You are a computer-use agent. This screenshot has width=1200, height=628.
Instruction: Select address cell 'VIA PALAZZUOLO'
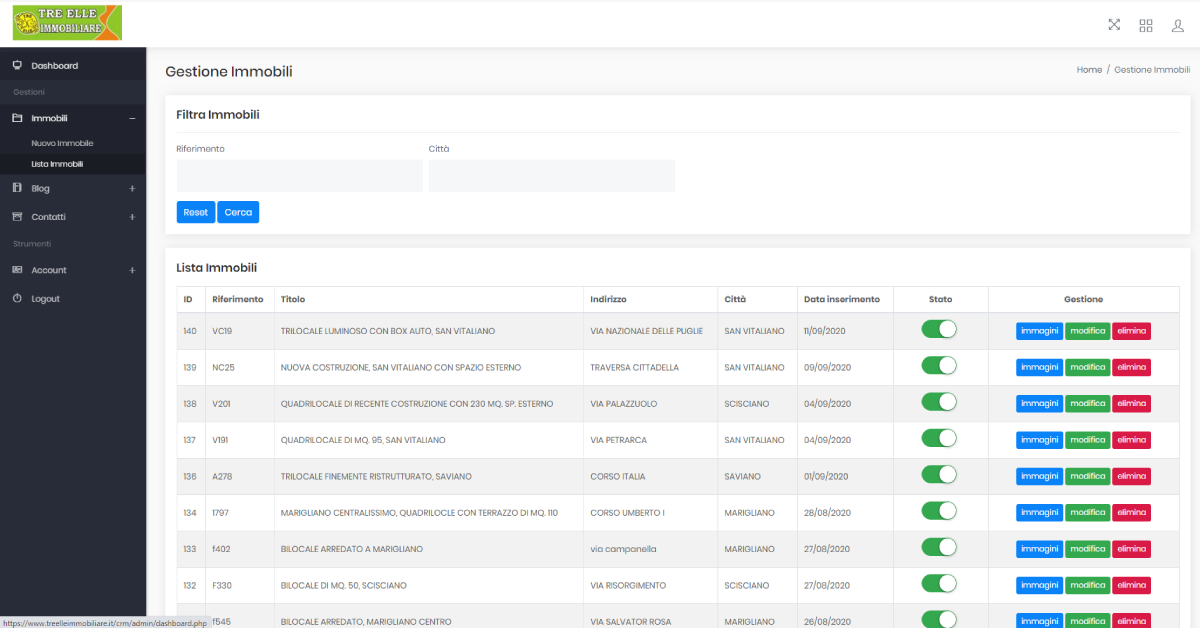click(624, 404)
